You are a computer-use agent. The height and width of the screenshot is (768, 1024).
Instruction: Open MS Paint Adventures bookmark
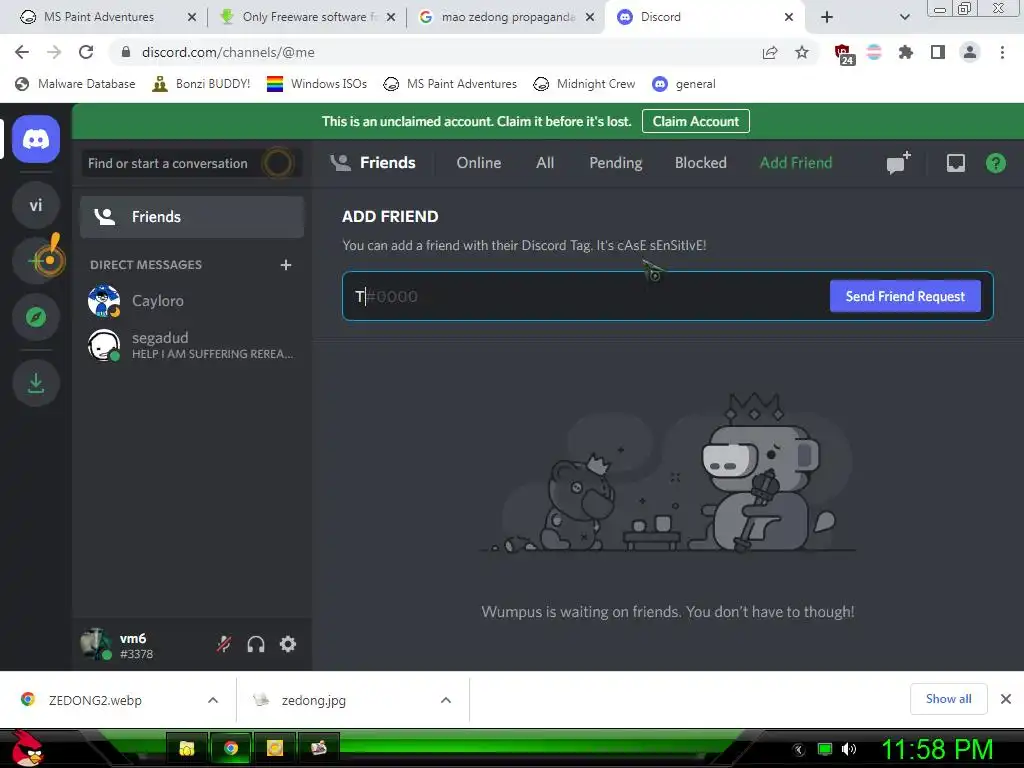point(450,84)
